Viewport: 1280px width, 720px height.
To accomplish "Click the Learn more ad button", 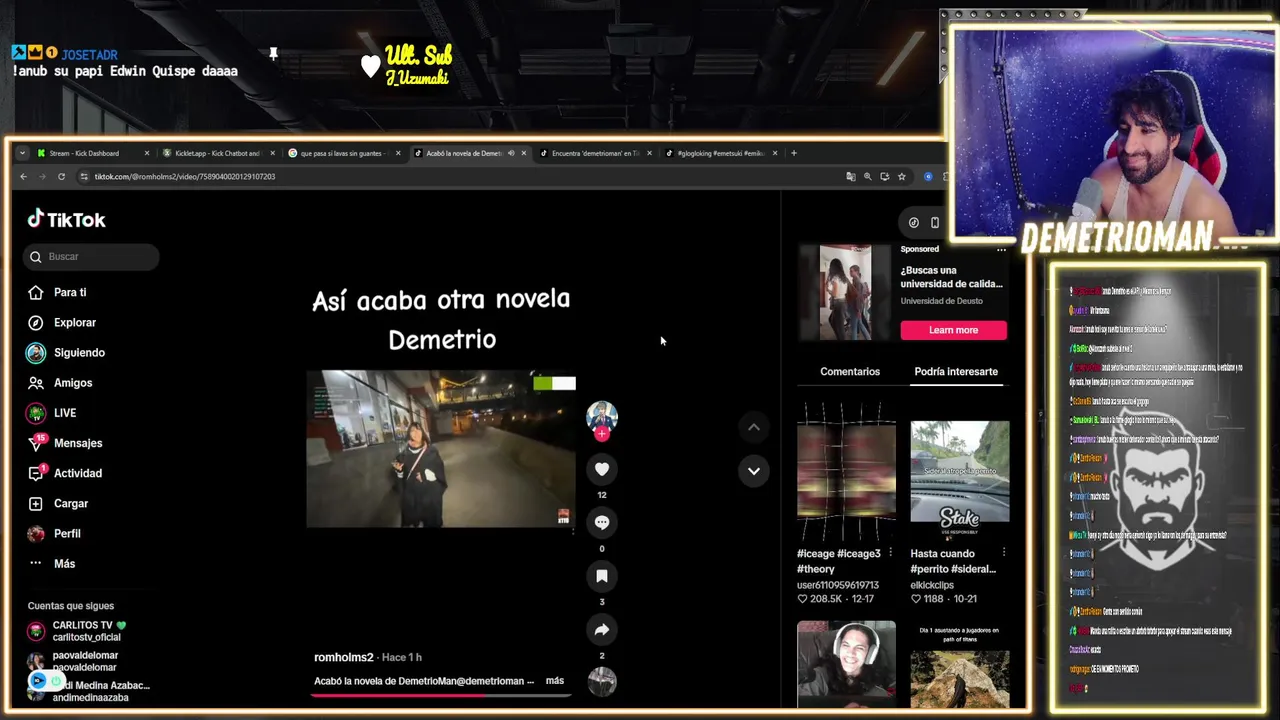I will (954, 330).
